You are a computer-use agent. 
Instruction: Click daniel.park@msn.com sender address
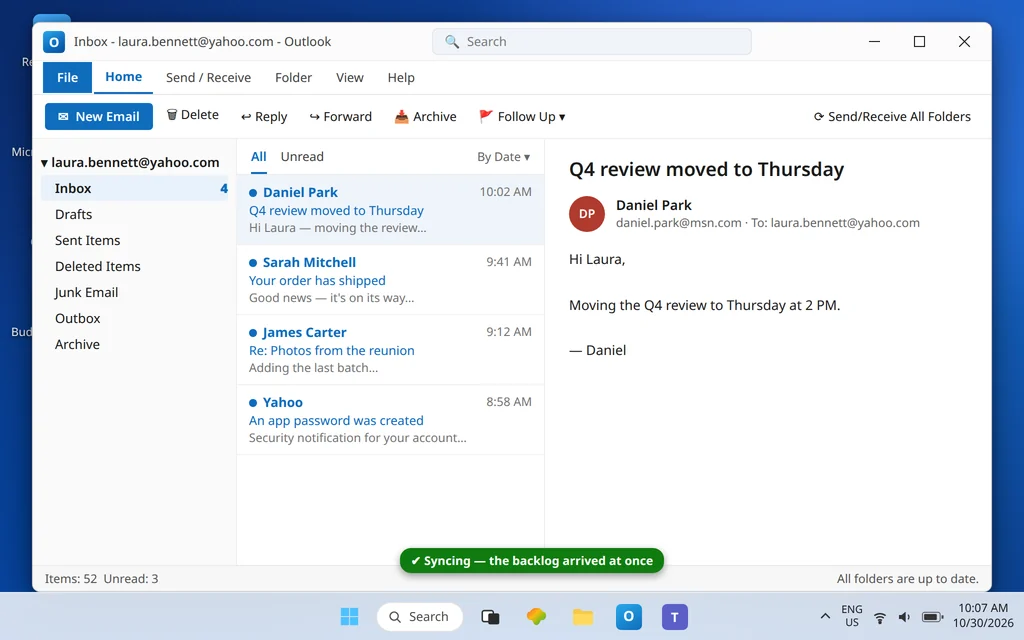679,223
